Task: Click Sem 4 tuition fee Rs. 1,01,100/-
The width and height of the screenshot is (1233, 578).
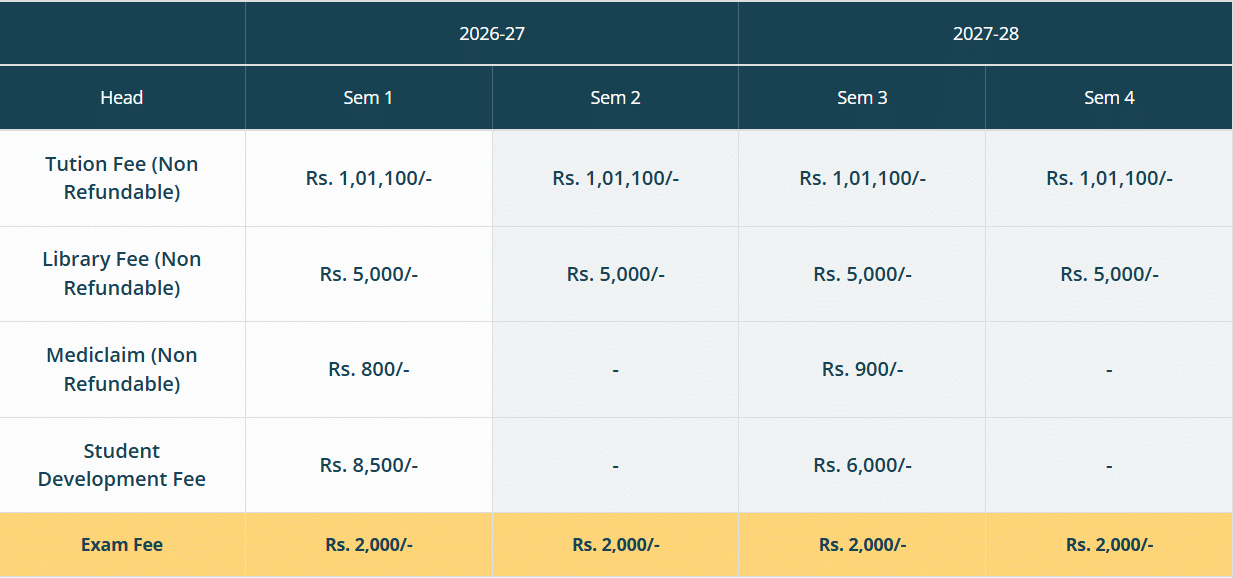Action: click(x=1109, y=179)
